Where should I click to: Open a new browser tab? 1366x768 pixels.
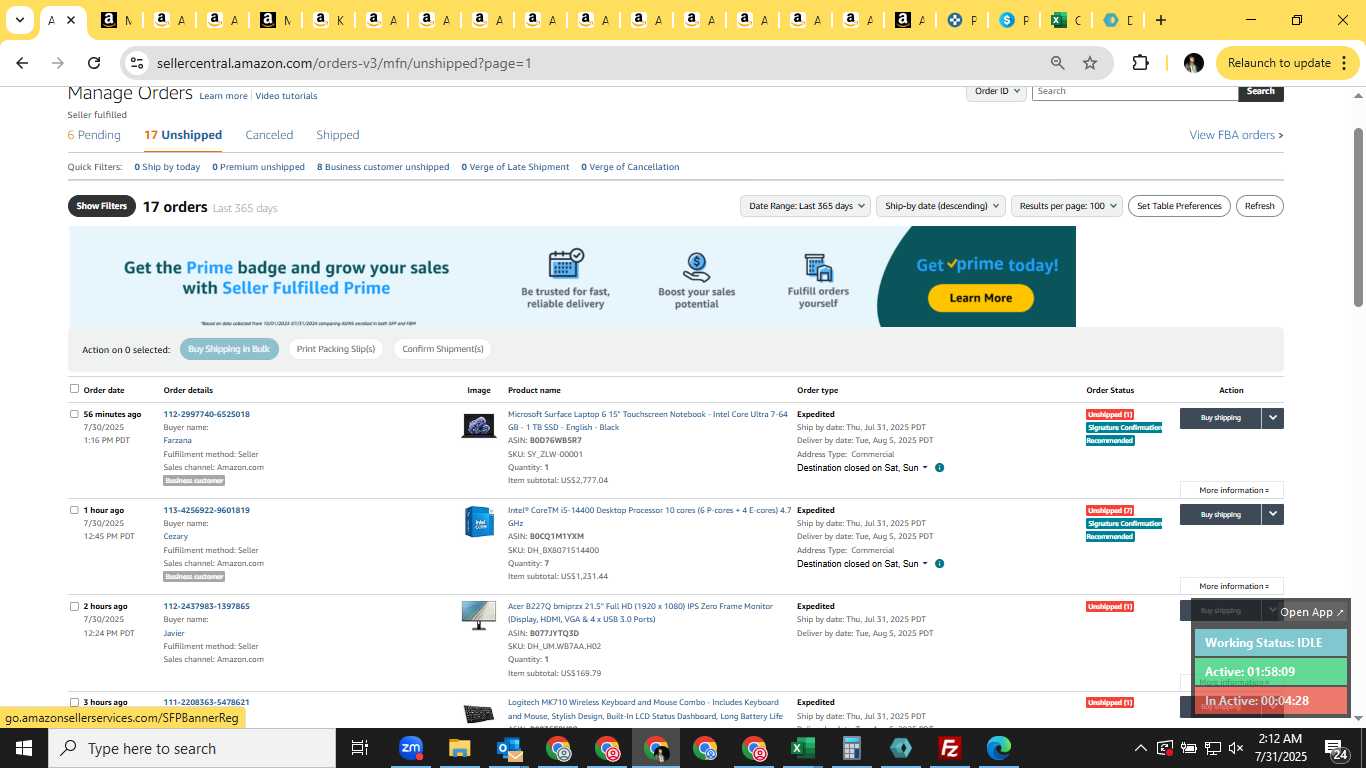(1161, 20)
